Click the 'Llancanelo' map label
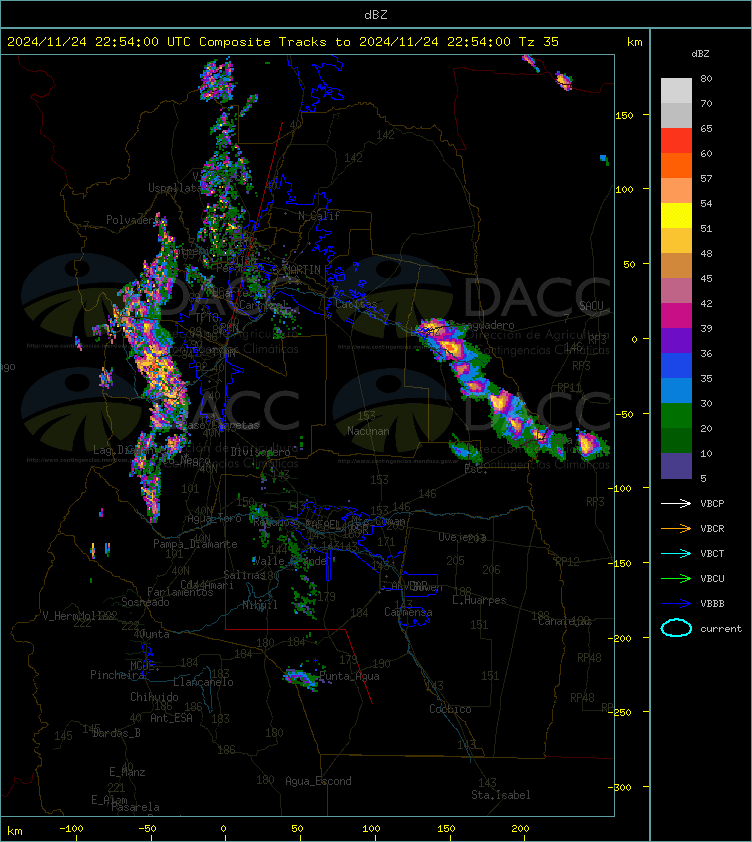Image resolution: width=752 pixels, height=842 pixels. tap(203, 682)
